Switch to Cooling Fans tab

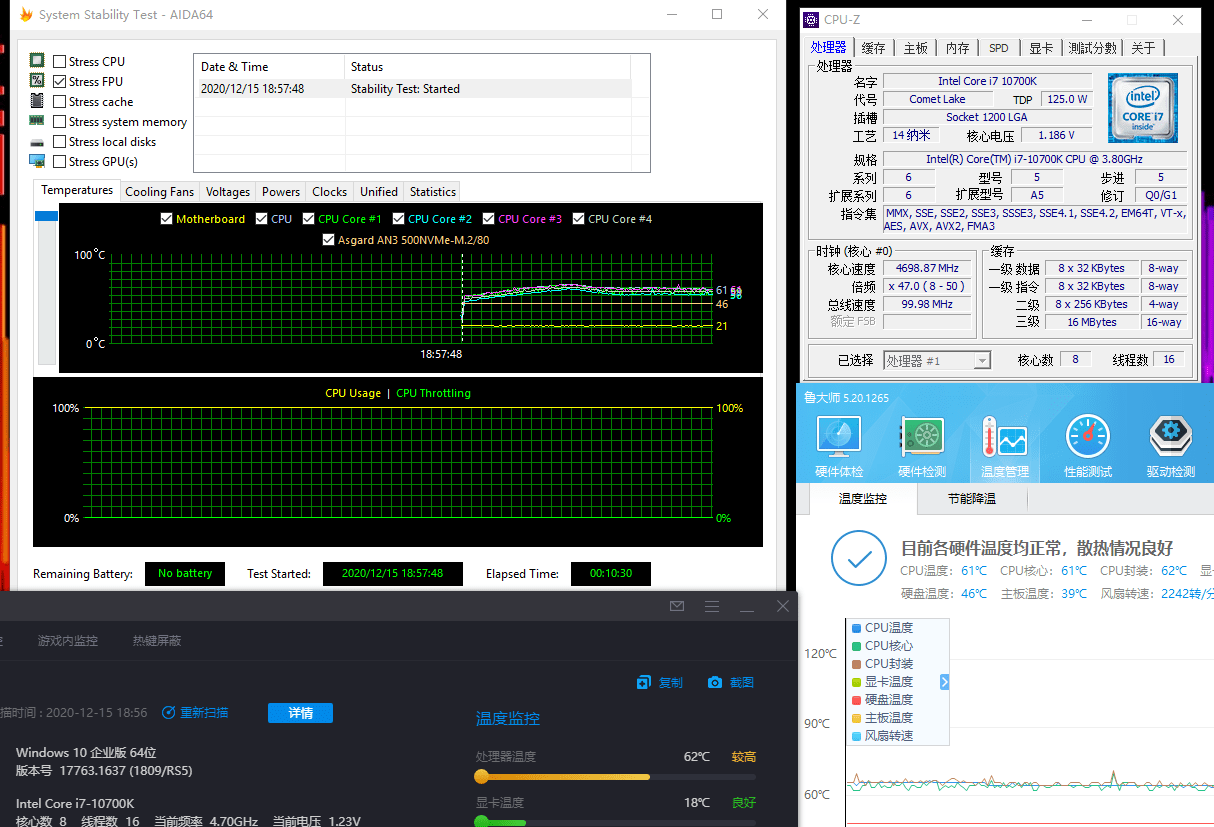click(x=159, y=192)
